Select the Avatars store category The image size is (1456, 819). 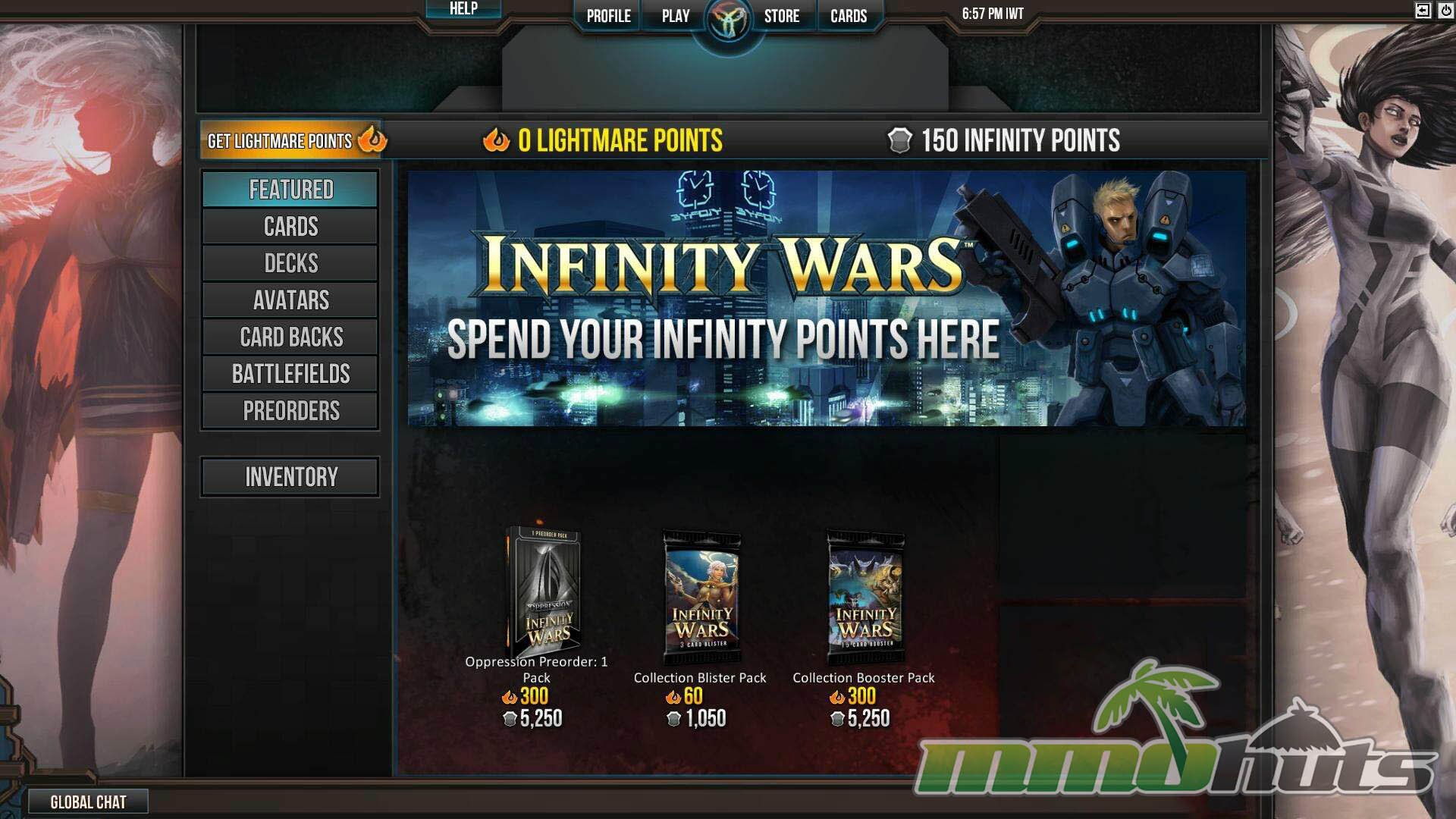coord(290,300)
